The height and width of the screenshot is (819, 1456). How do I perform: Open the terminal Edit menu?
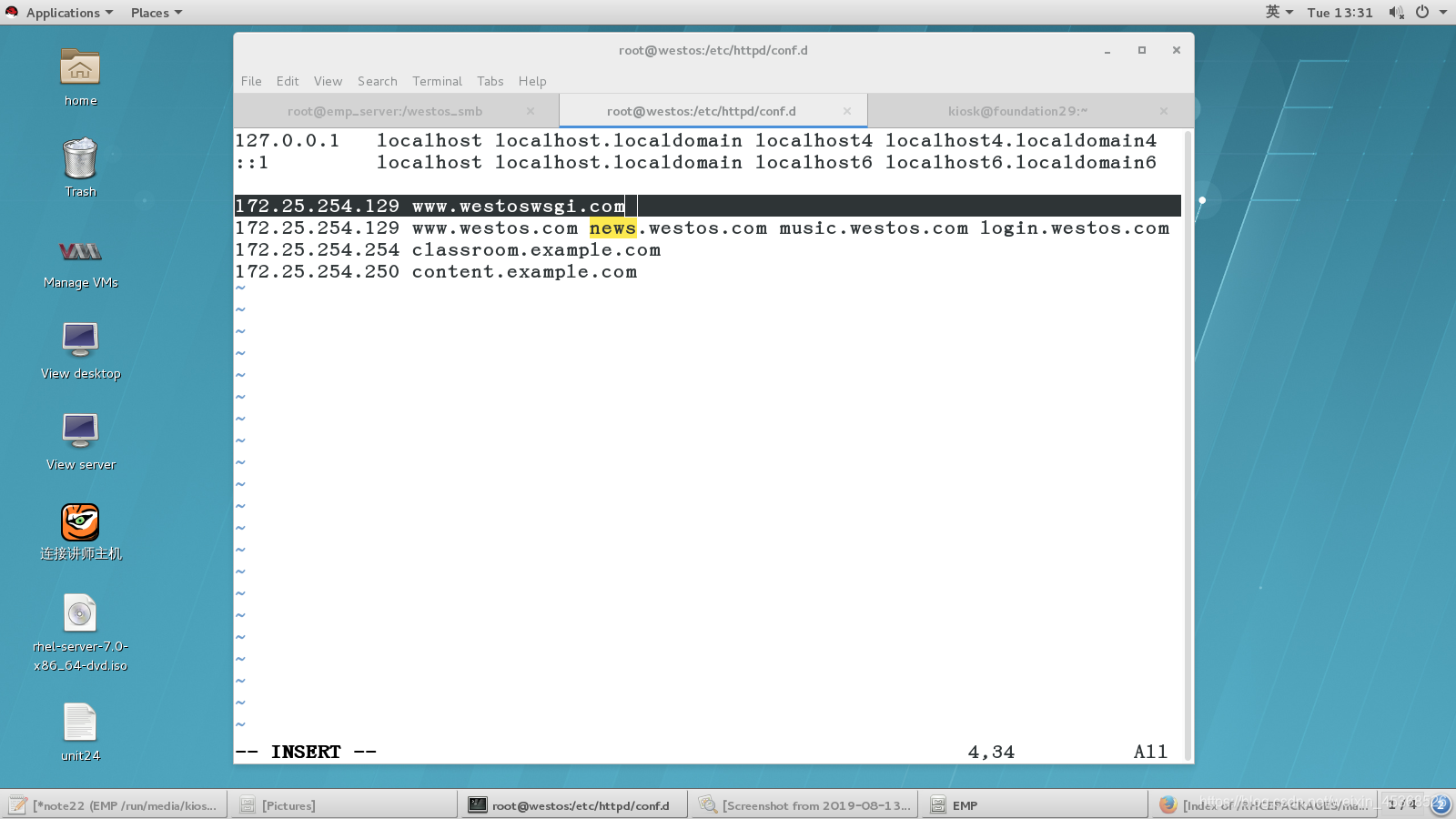point(288,81)
